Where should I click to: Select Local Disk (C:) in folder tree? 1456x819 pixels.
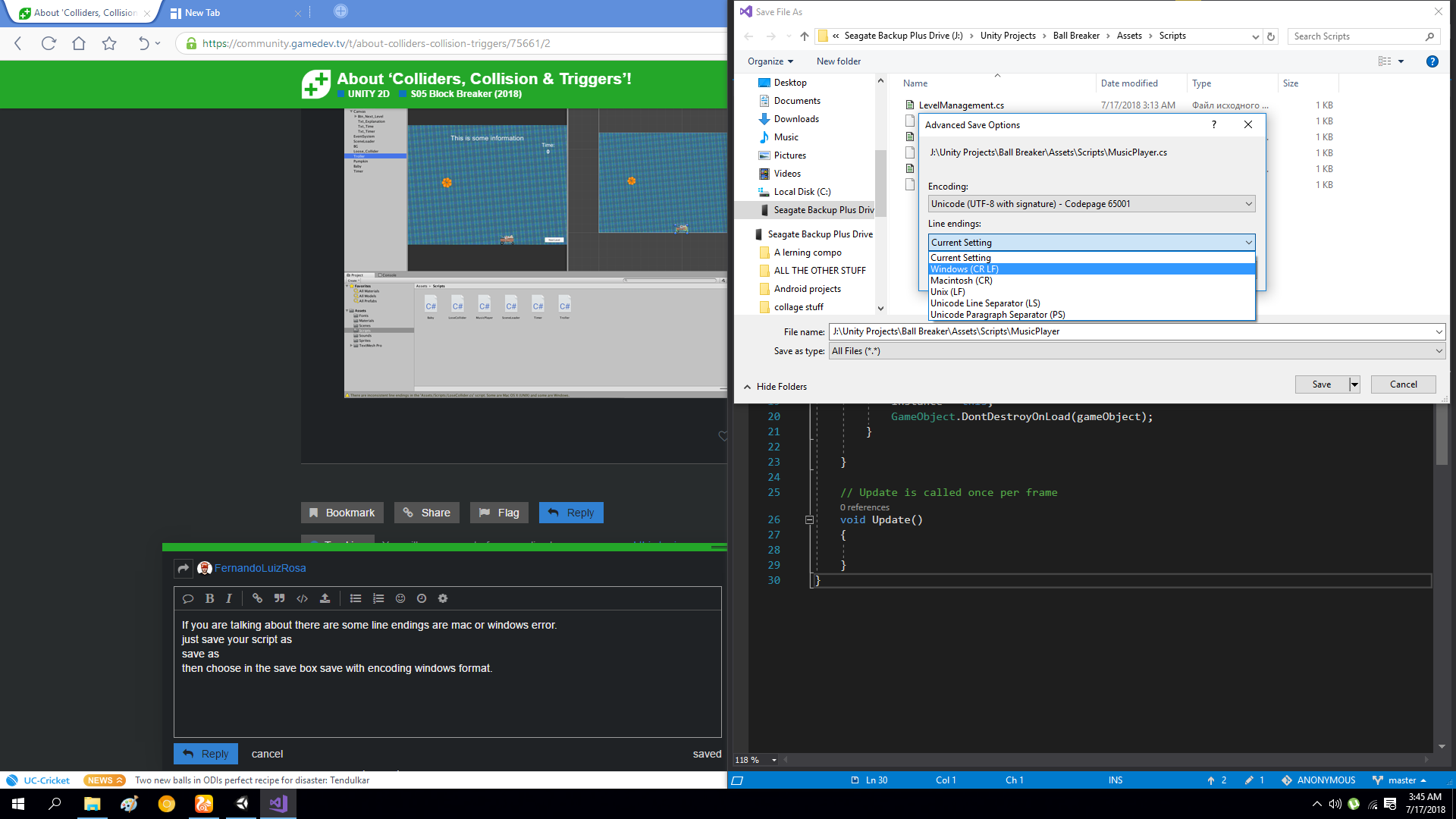802,192
